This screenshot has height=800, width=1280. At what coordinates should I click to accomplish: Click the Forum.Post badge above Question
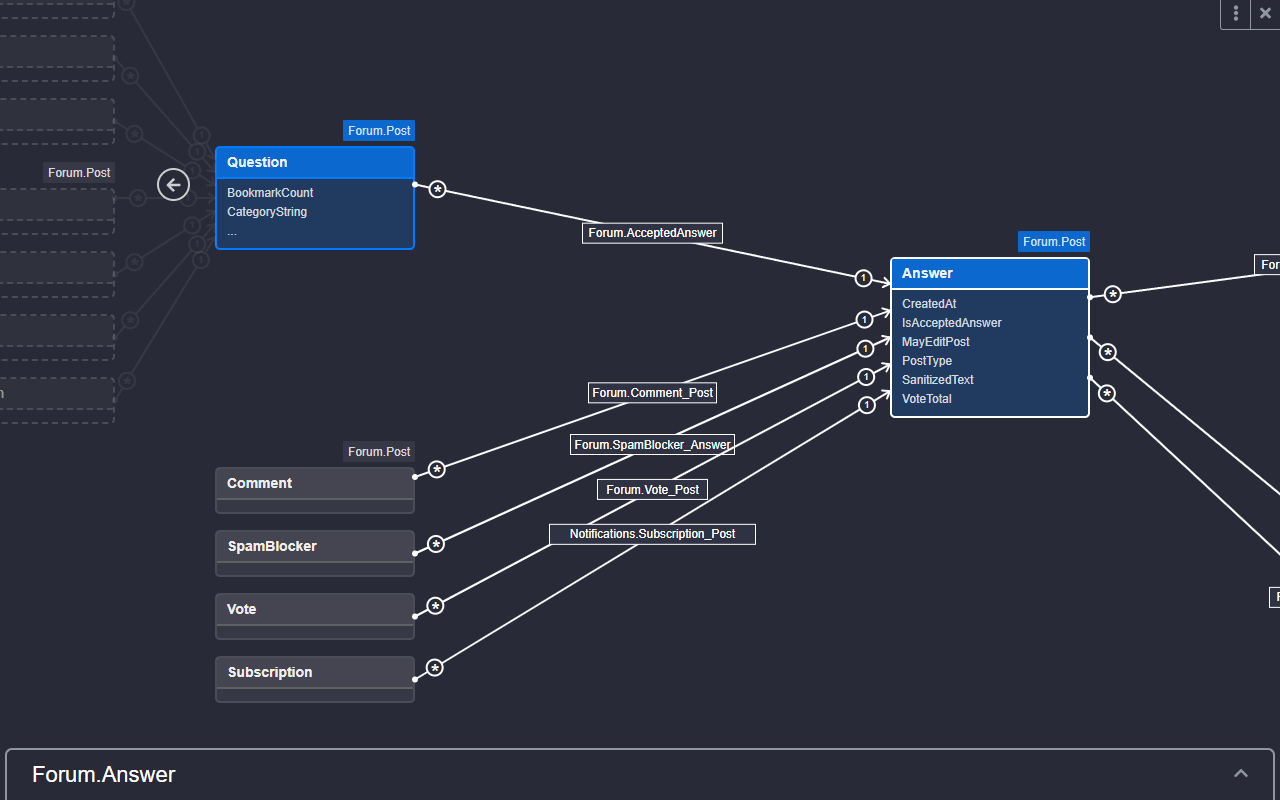click(379, 130)
